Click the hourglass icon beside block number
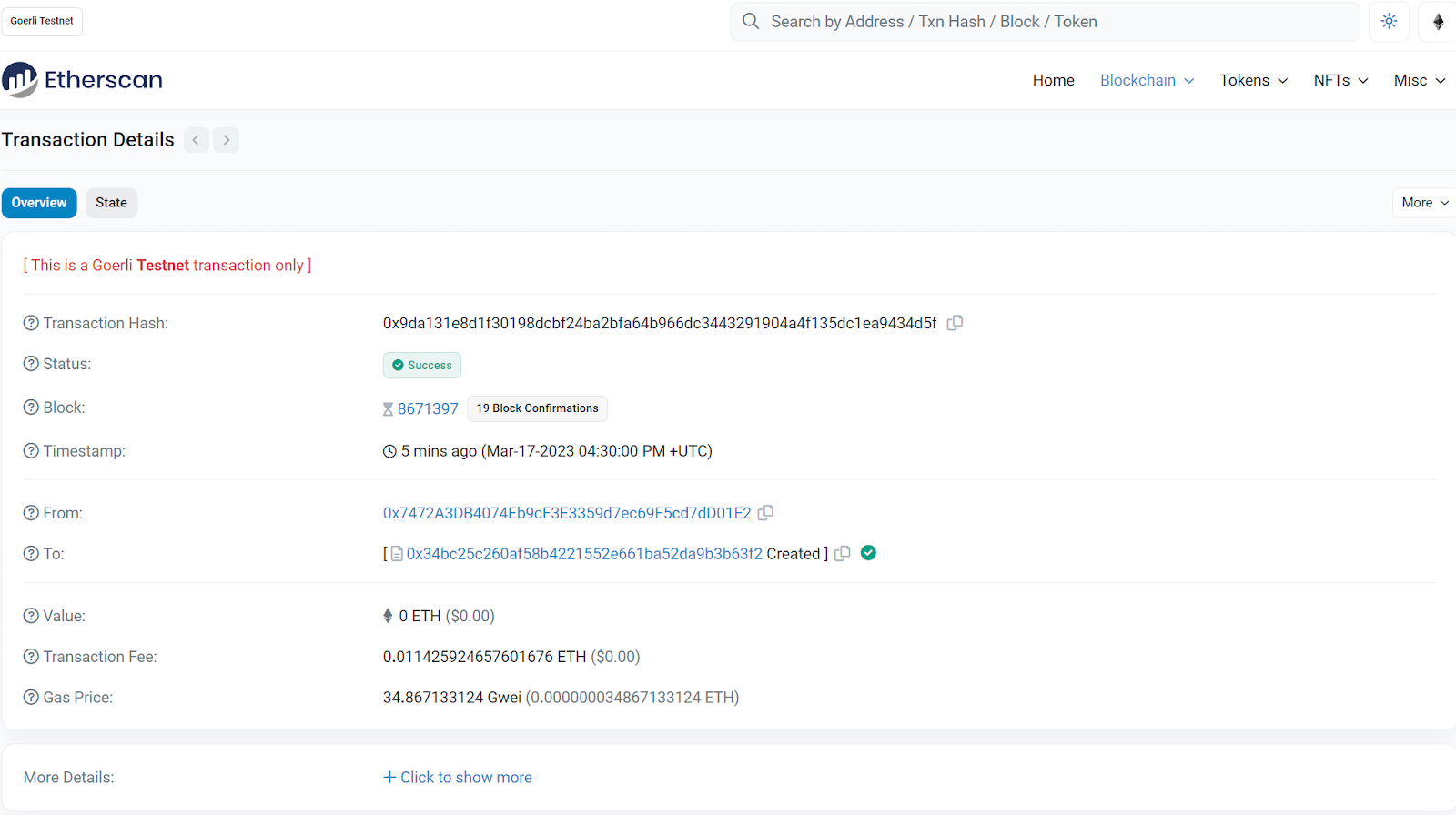The height and width of the screenshot is (815, 1456). [x=389, y=409]
